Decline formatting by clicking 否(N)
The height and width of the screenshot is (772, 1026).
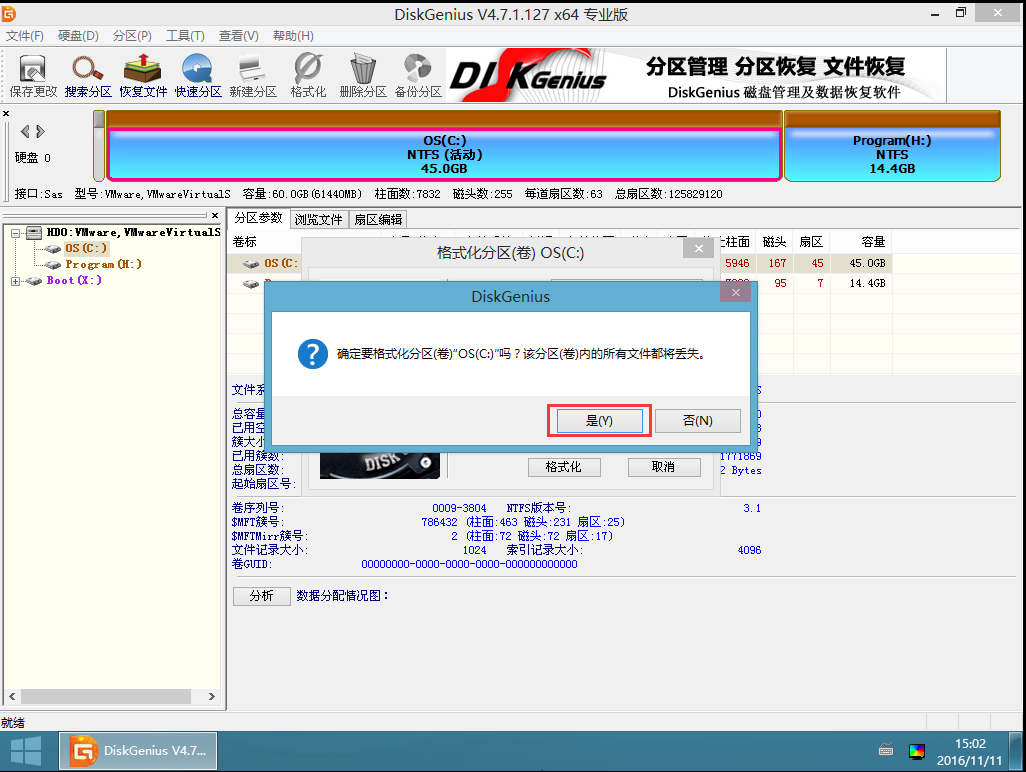coord(698,421)
